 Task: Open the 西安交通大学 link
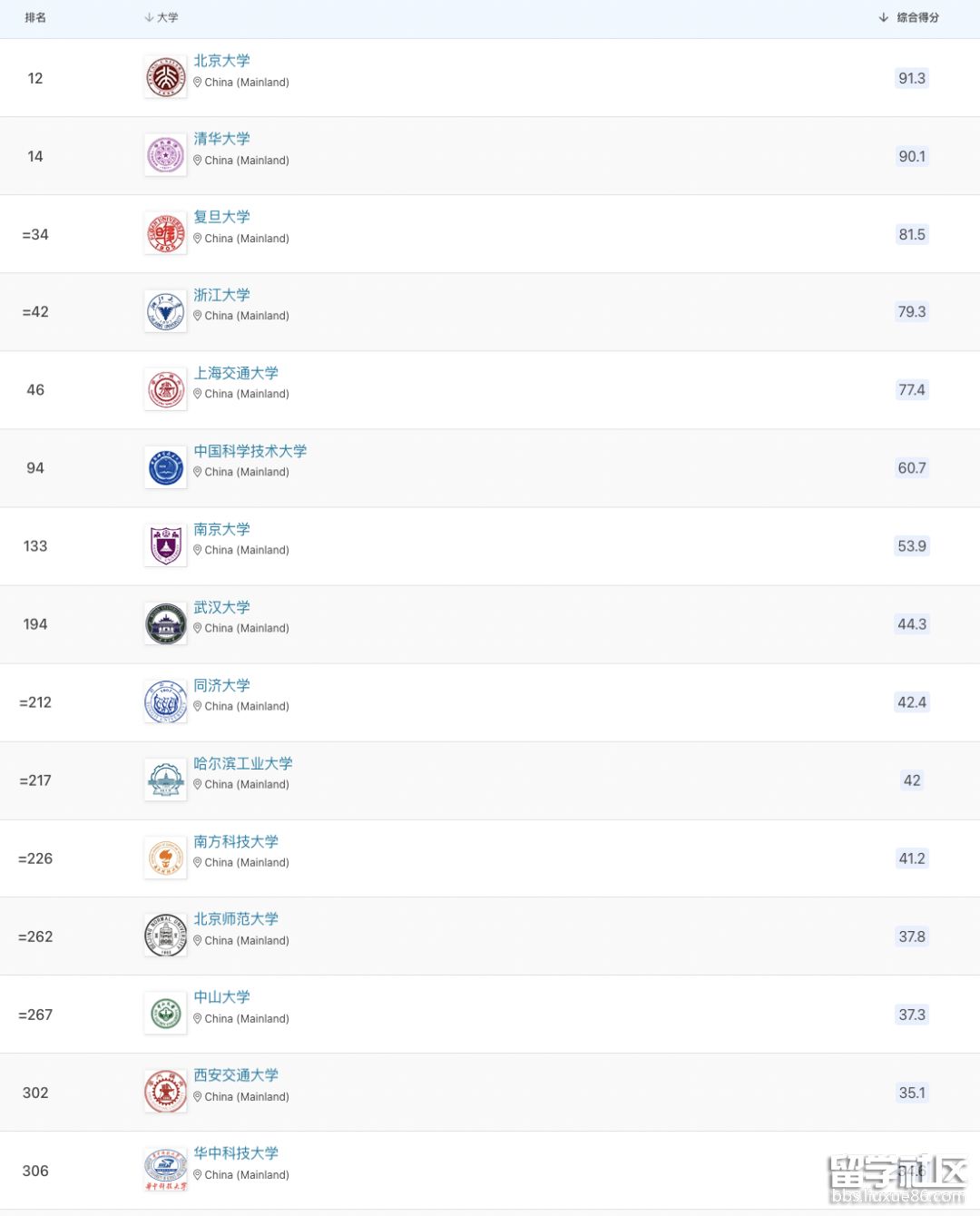(x=236, y=1075)
